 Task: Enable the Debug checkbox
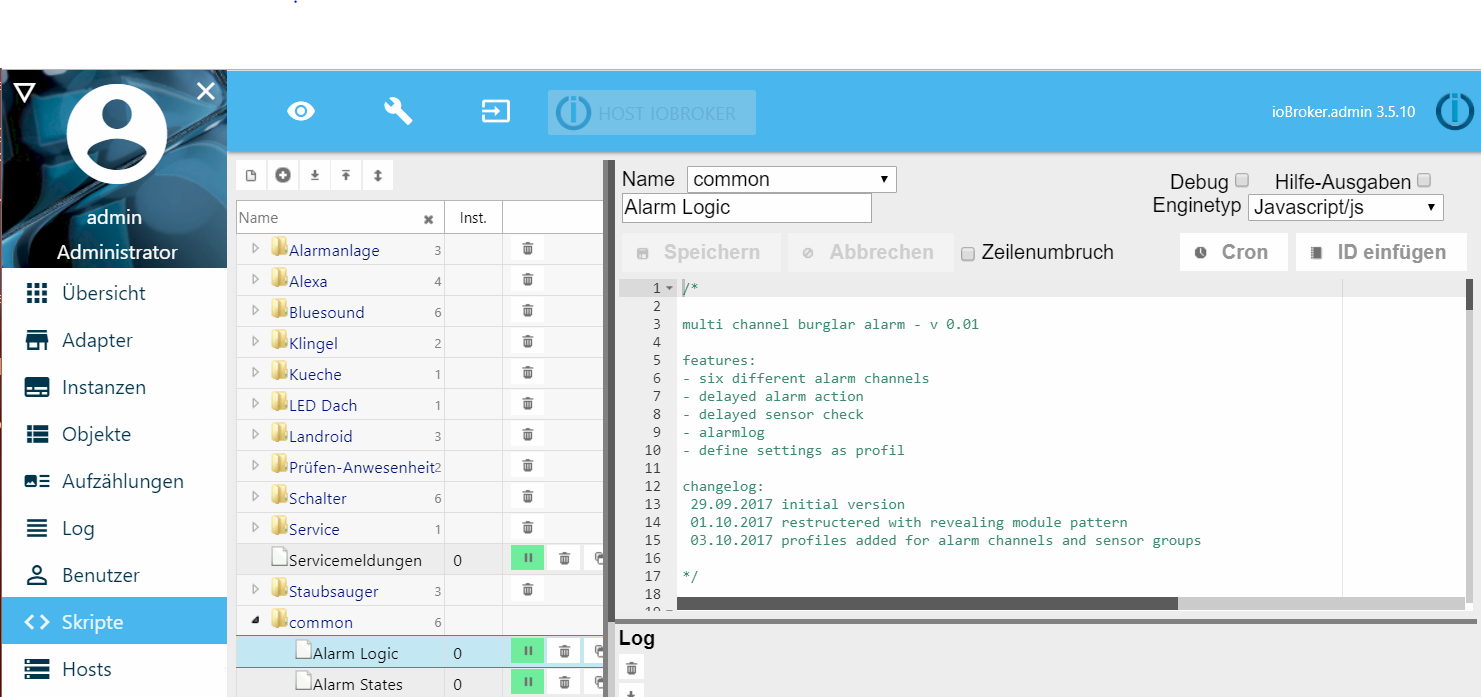point(1242,181)
